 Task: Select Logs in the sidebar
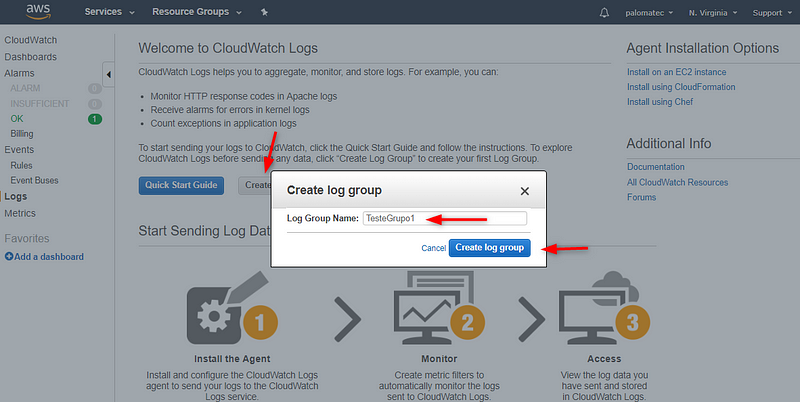pyautogui.click(x=16, y=196)
